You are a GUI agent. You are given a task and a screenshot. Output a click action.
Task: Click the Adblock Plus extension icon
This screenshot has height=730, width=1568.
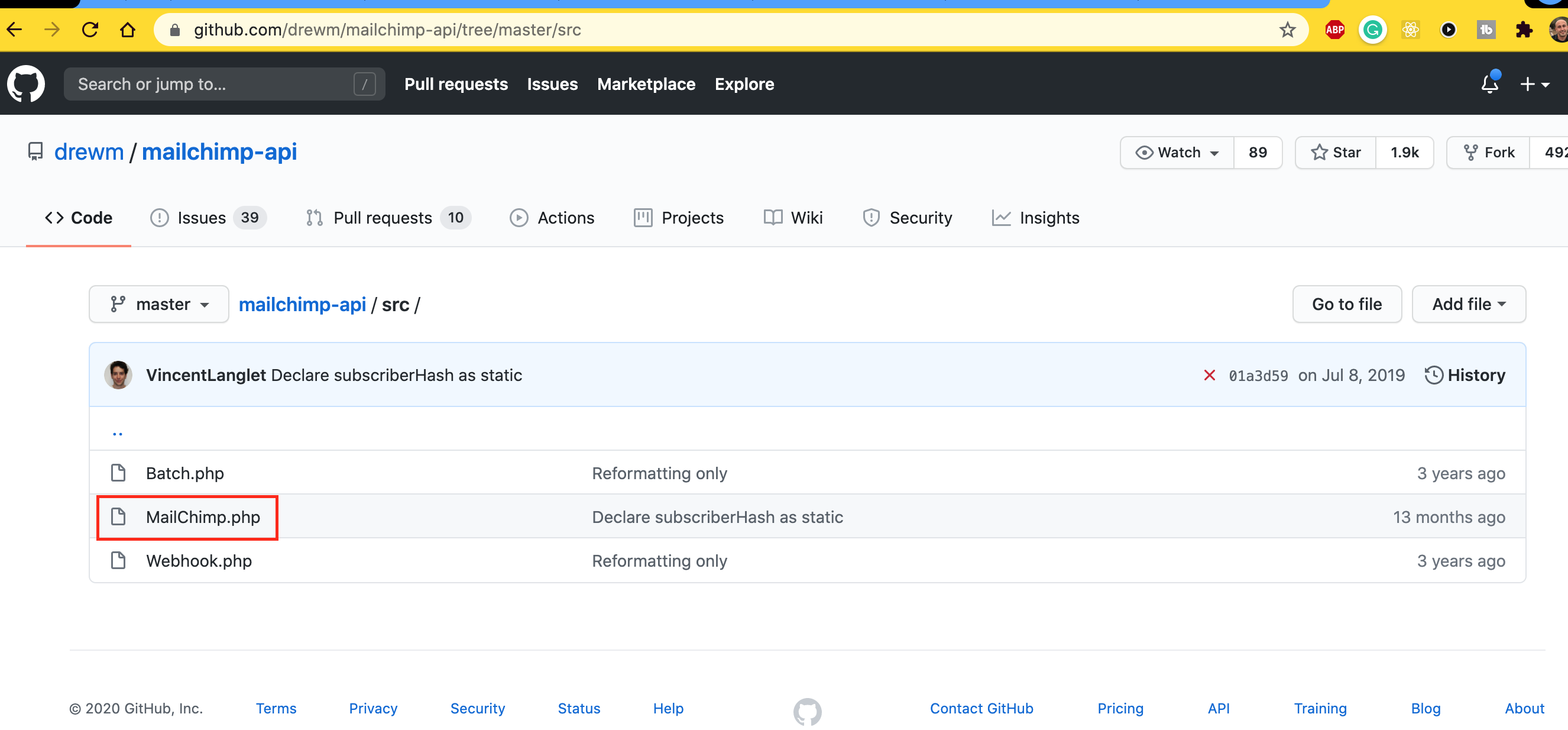[1334, 30]
